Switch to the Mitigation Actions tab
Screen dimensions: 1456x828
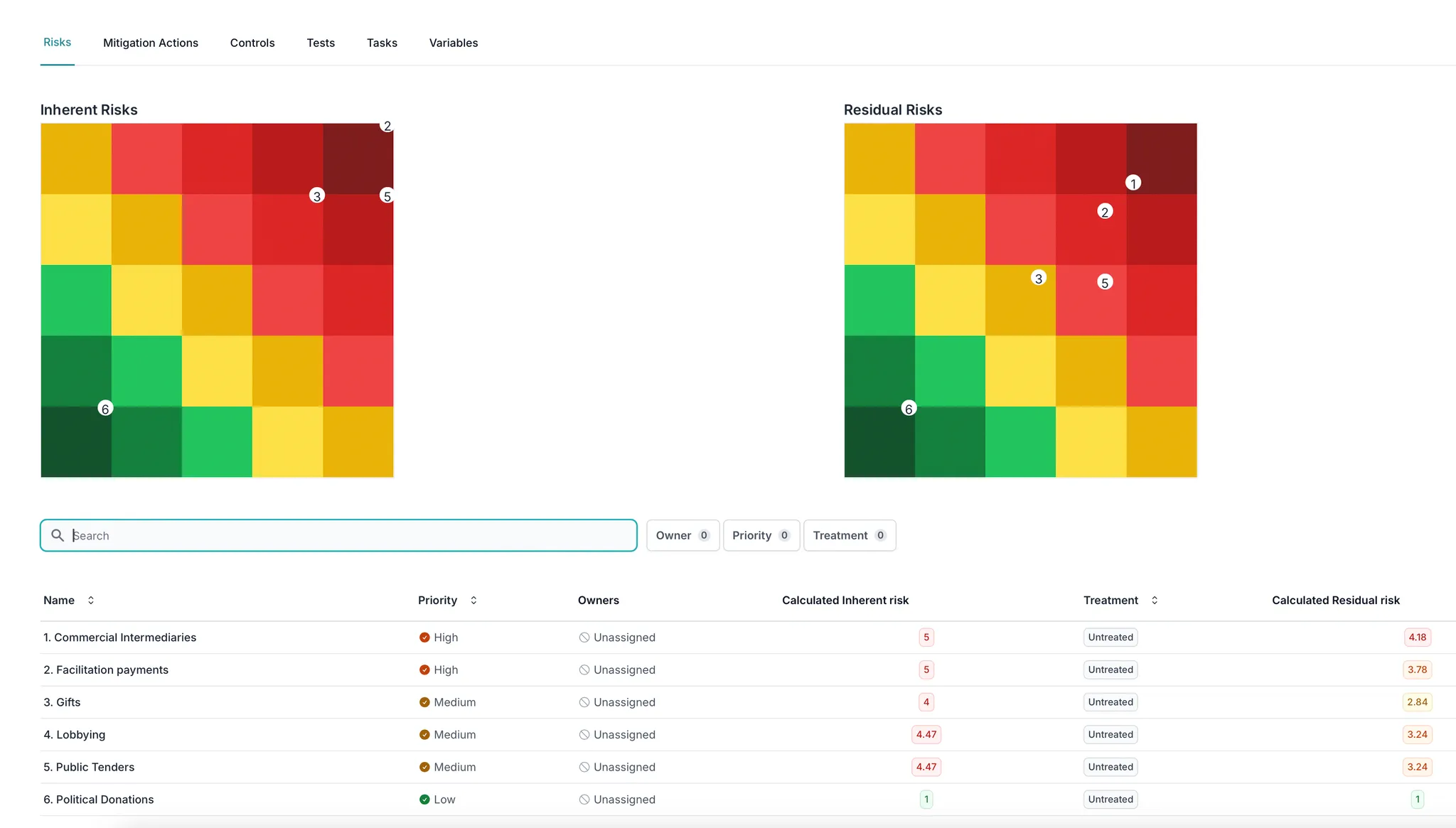[x=151, y=43]
